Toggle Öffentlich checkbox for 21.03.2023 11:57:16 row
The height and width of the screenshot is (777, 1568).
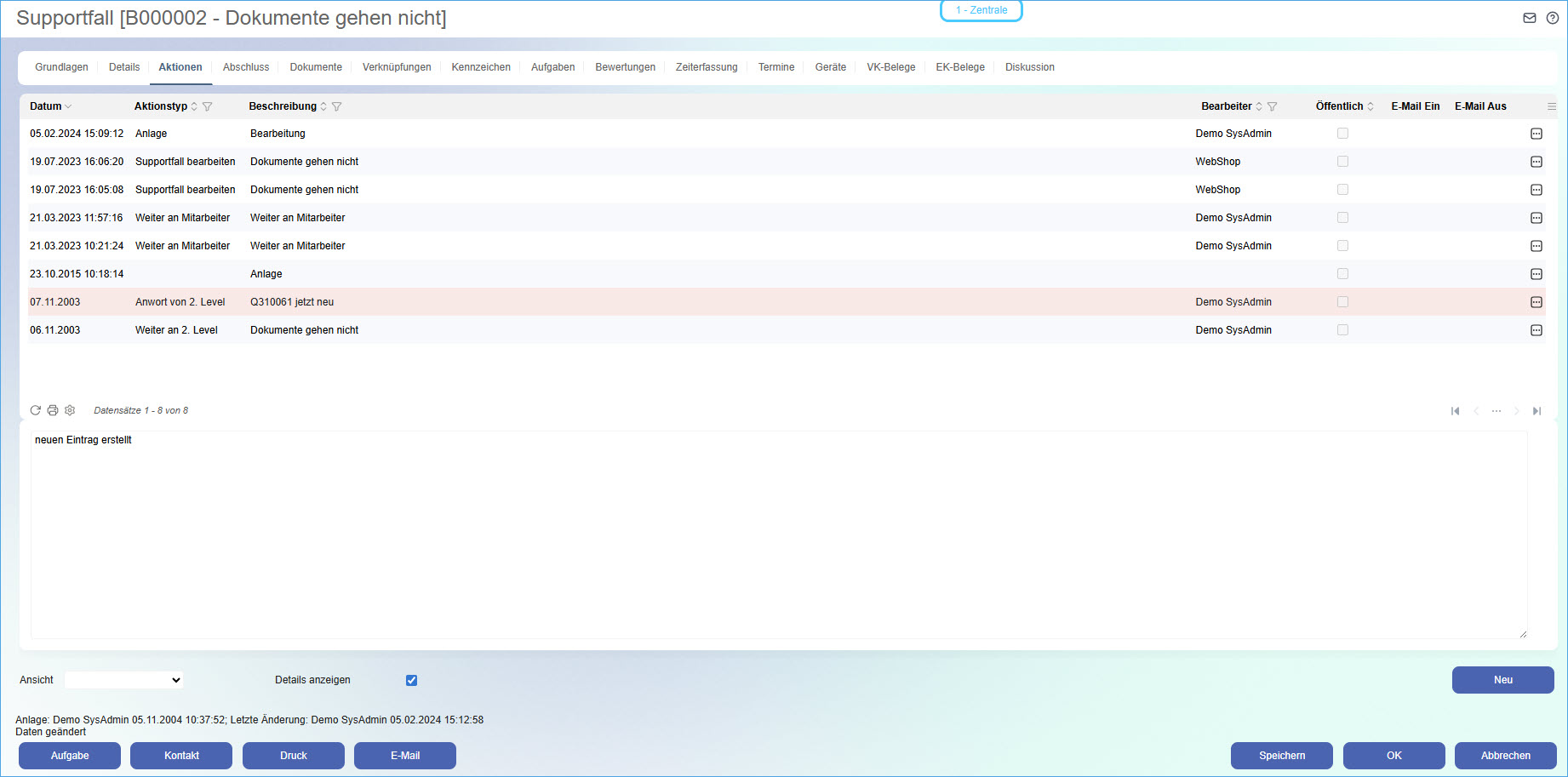[1343, 218]
